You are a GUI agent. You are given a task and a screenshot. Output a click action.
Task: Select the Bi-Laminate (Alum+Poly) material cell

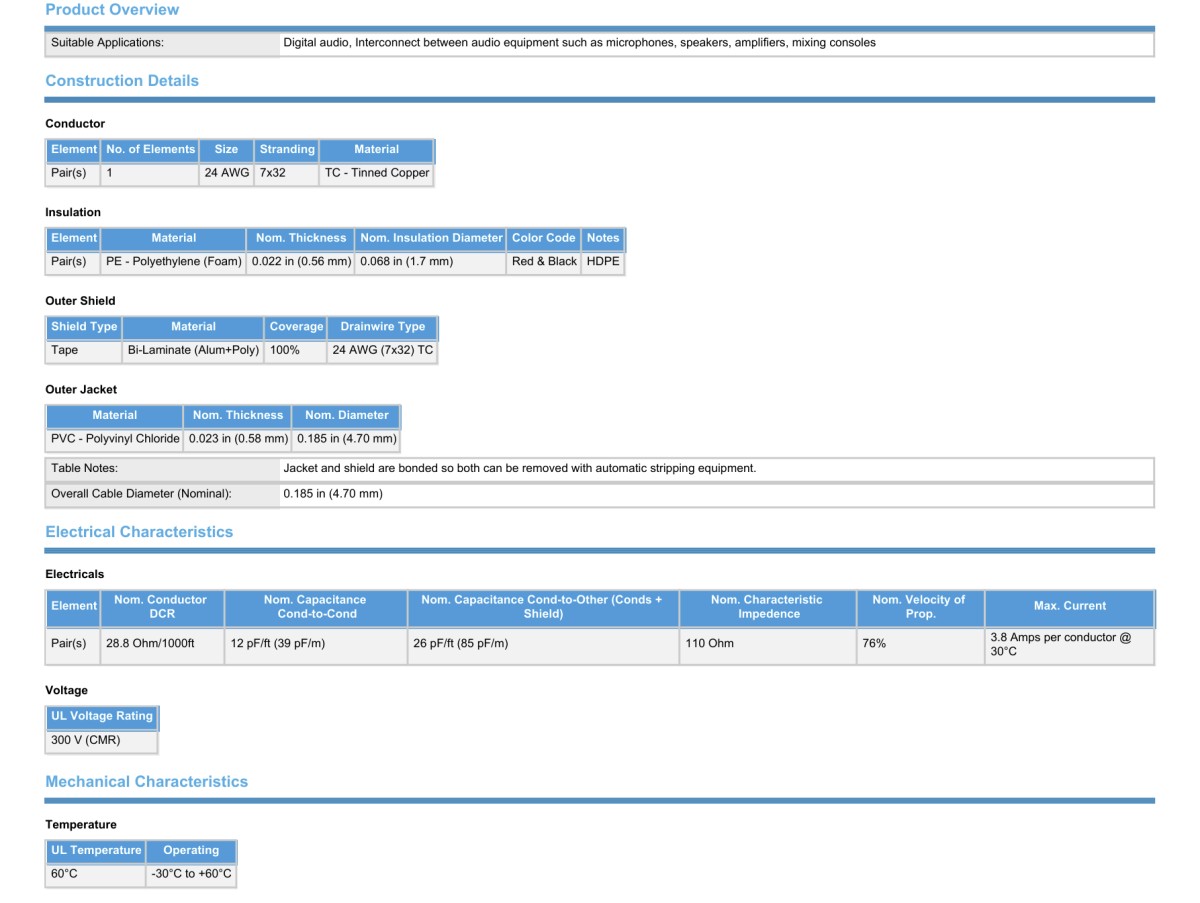pyautogui.click(x=193, y=351)
